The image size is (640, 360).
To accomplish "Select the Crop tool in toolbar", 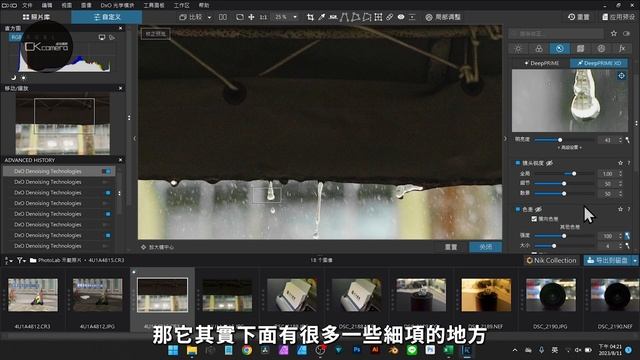I will click(310, 17).
